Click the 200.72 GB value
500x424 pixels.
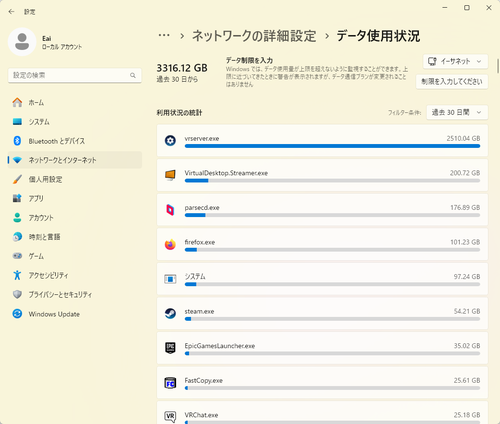465,173
